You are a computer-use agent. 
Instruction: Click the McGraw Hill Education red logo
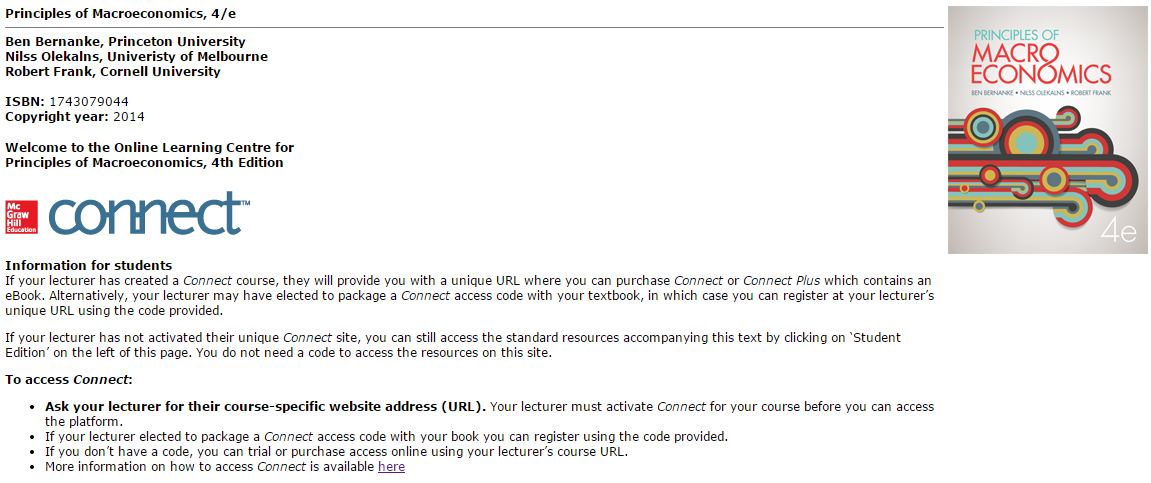coord(21,216)
